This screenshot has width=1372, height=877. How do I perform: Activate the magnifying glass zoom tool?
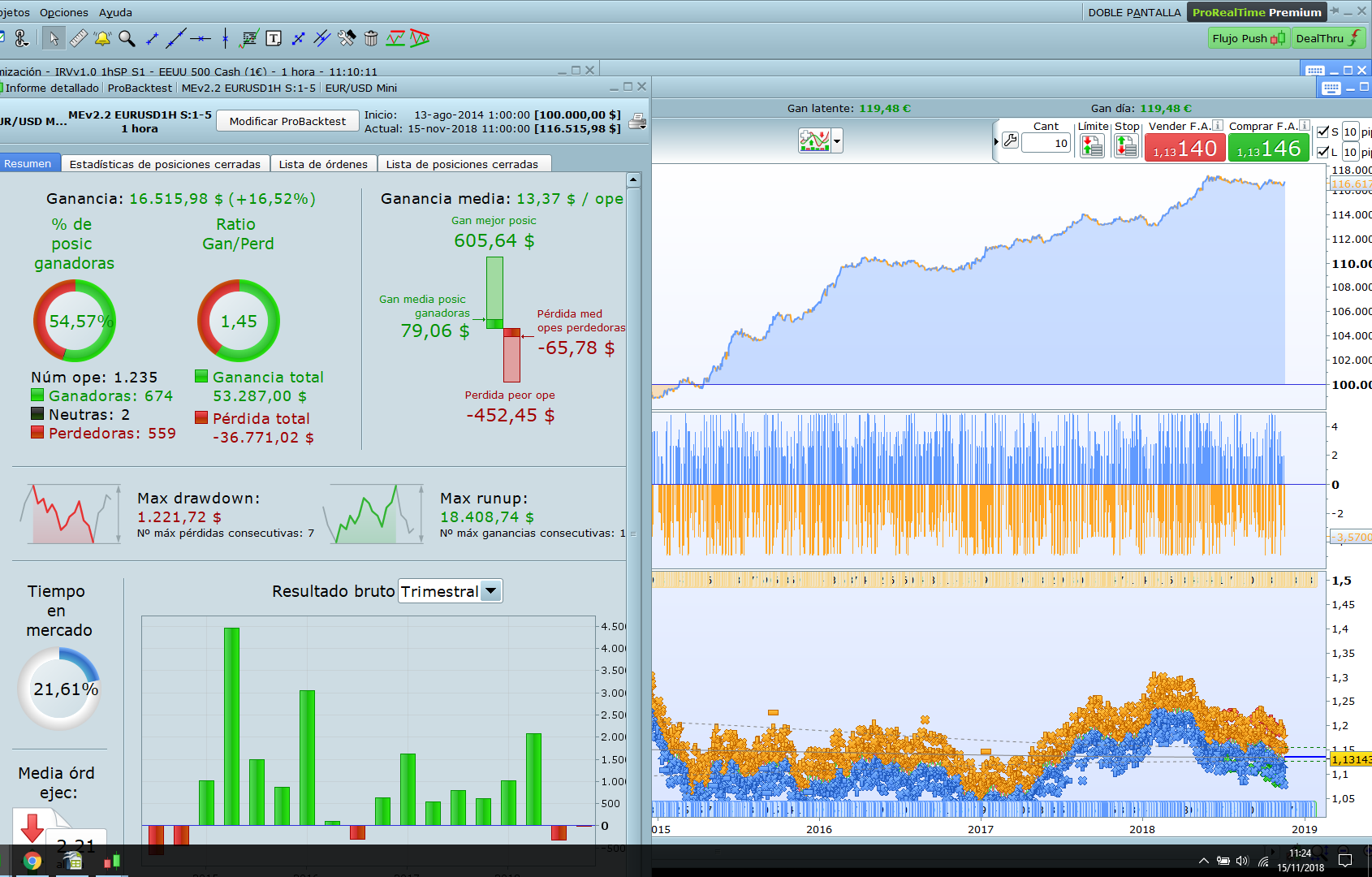click(127, 38)
